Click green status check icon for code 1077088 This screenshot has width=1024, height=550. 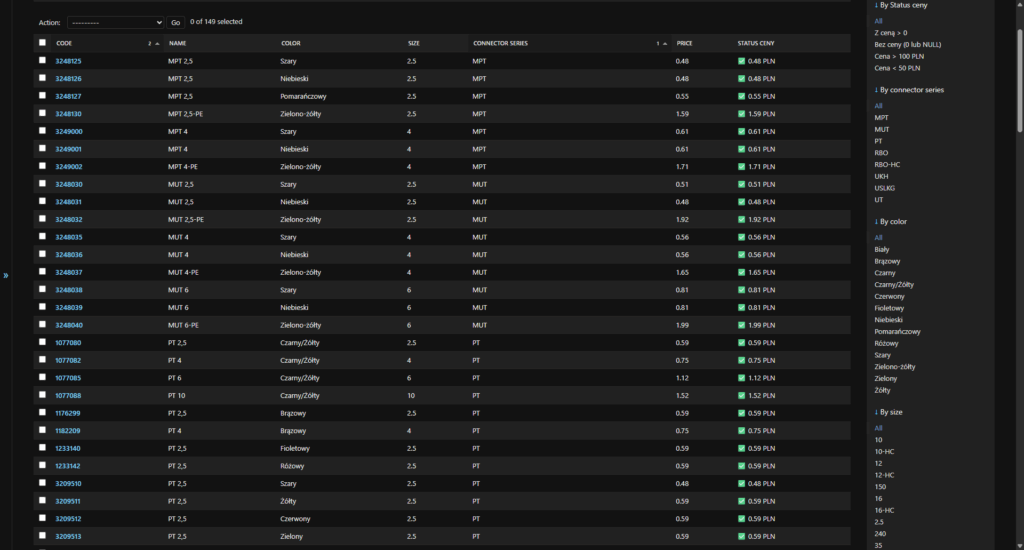coord(742,395)
